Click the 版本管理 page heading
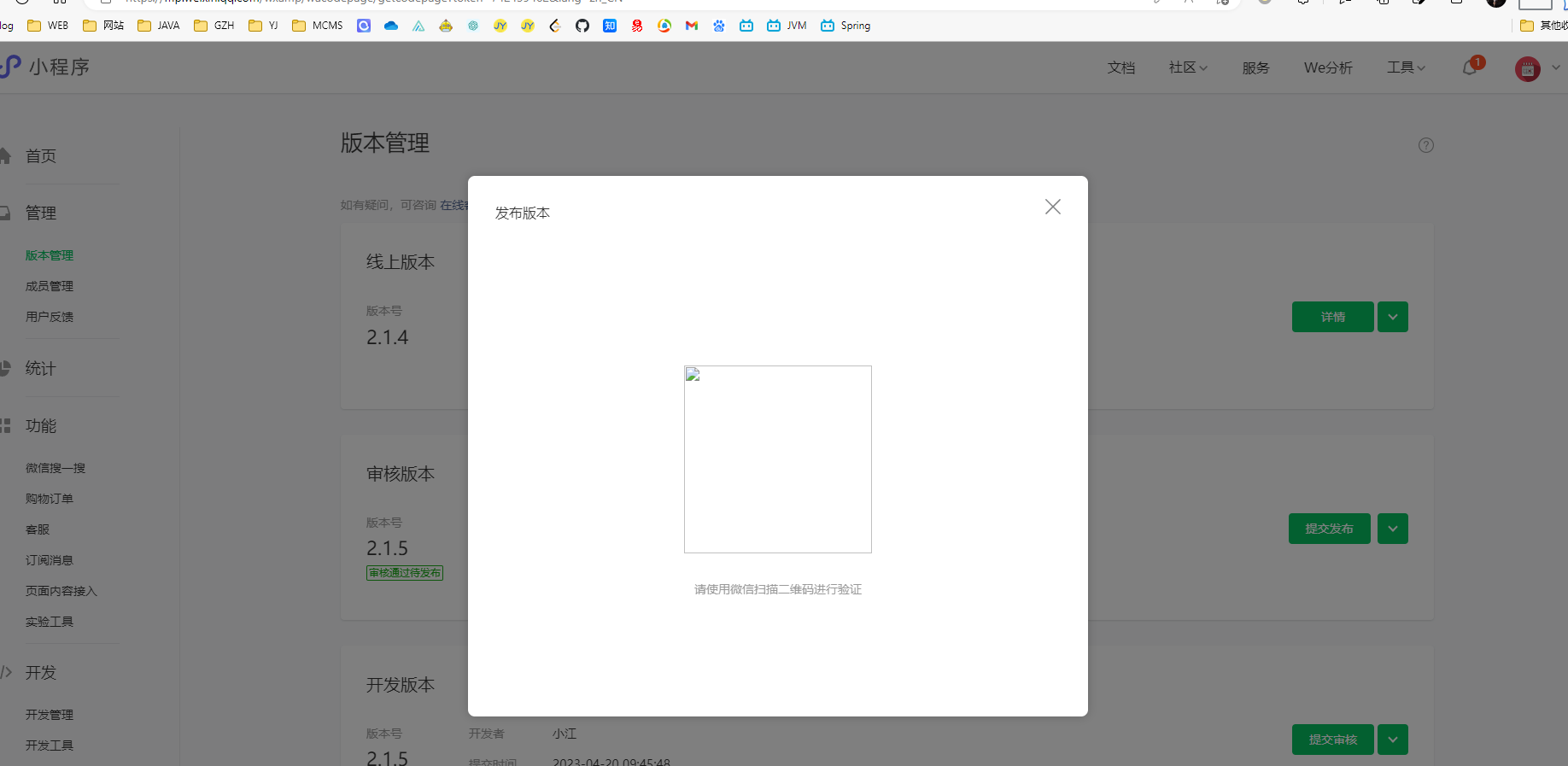The height and width of the screenshot is (766, 1568). coord(385,143)
